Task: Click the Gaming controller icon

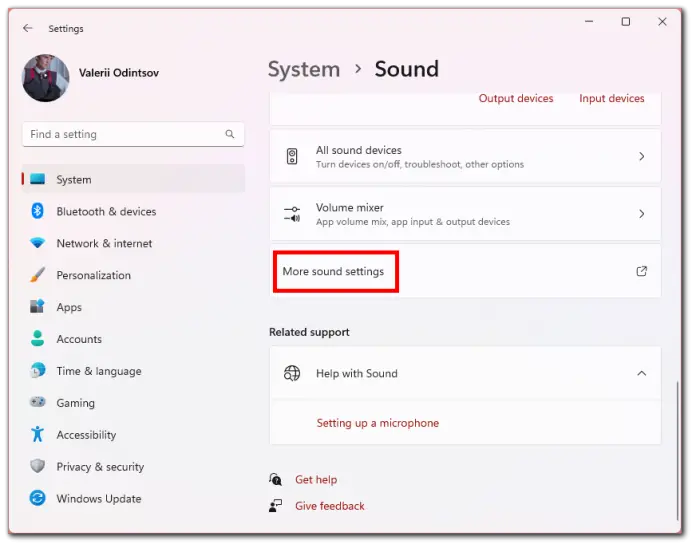Action: tap(38, 402)
